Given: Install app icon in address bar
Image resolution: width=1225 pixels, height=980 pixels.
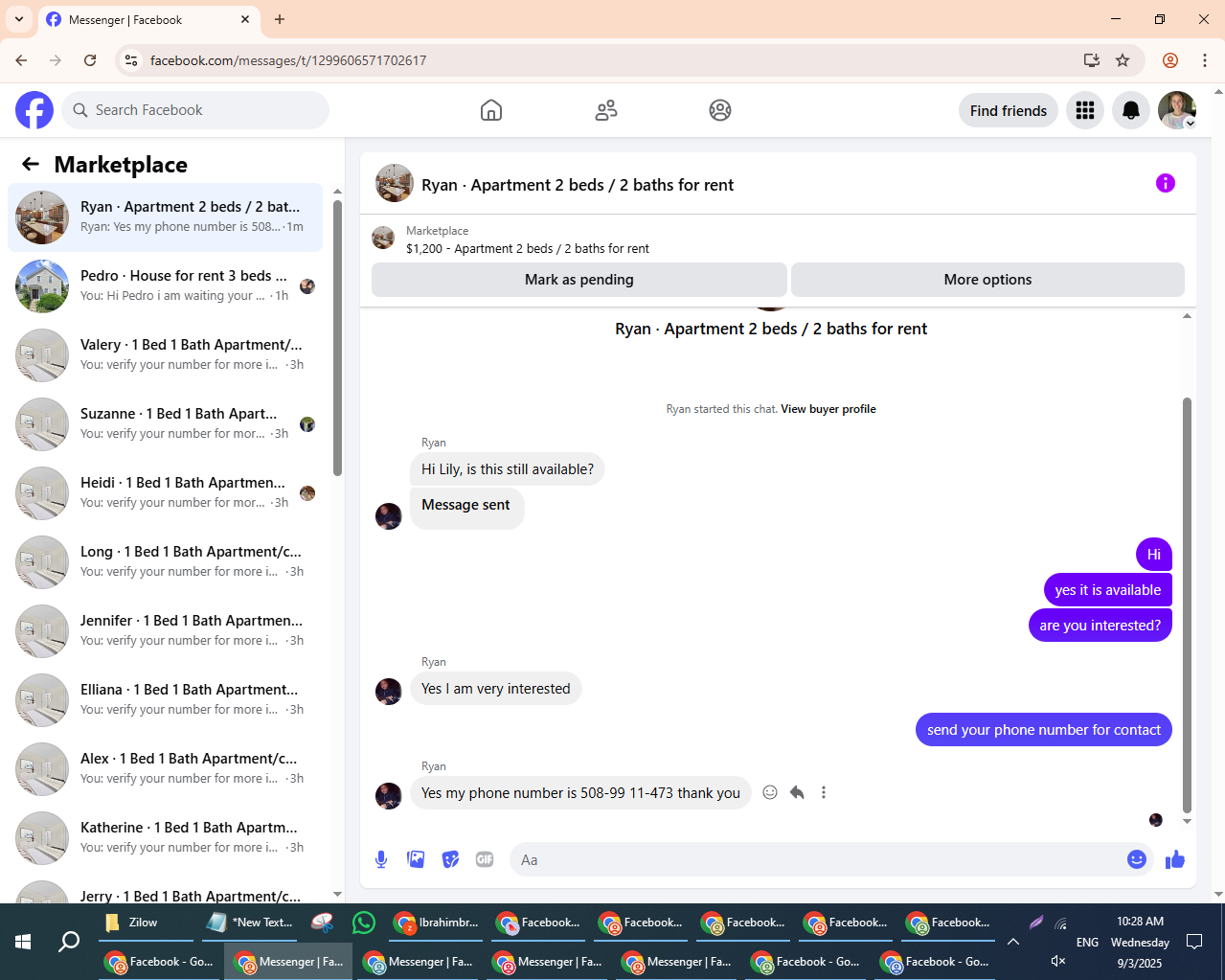Looking at the screenshot, I should click(1092, 60).
